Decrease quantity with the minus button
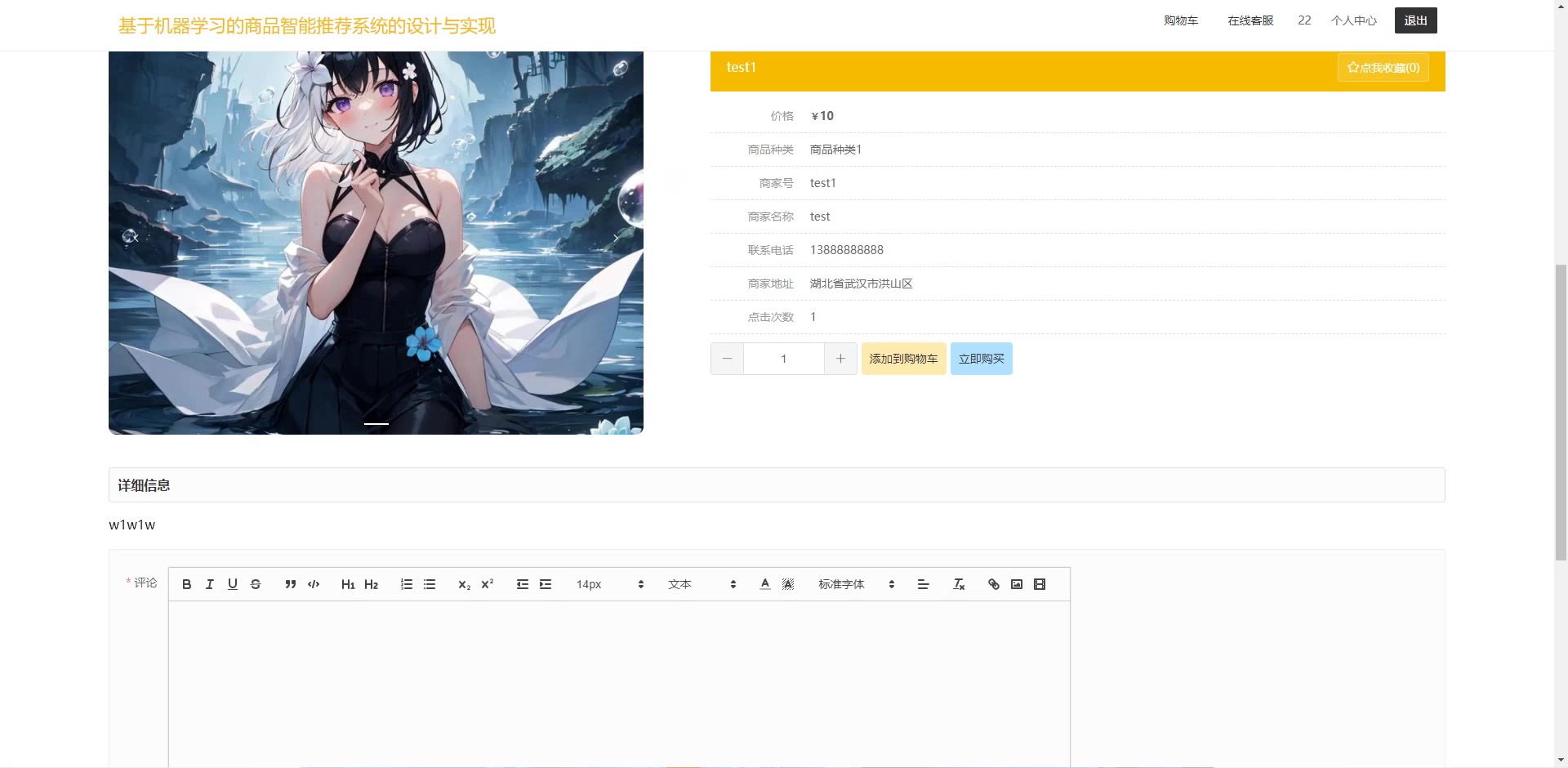Viewport: 1568px width, 768px height. 727,359
